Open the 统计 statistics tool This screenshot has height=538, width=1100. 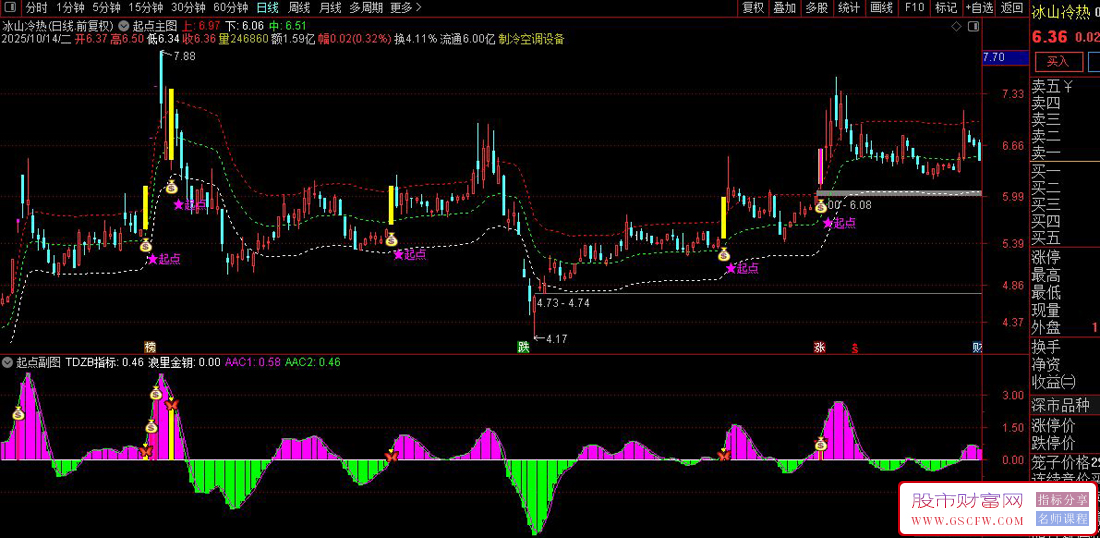click(x=849, y=8)
